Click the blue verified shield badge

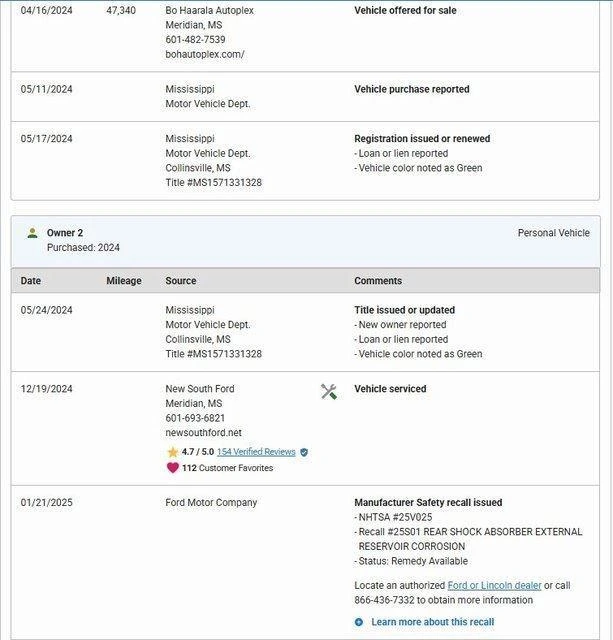tap(304, 452)
